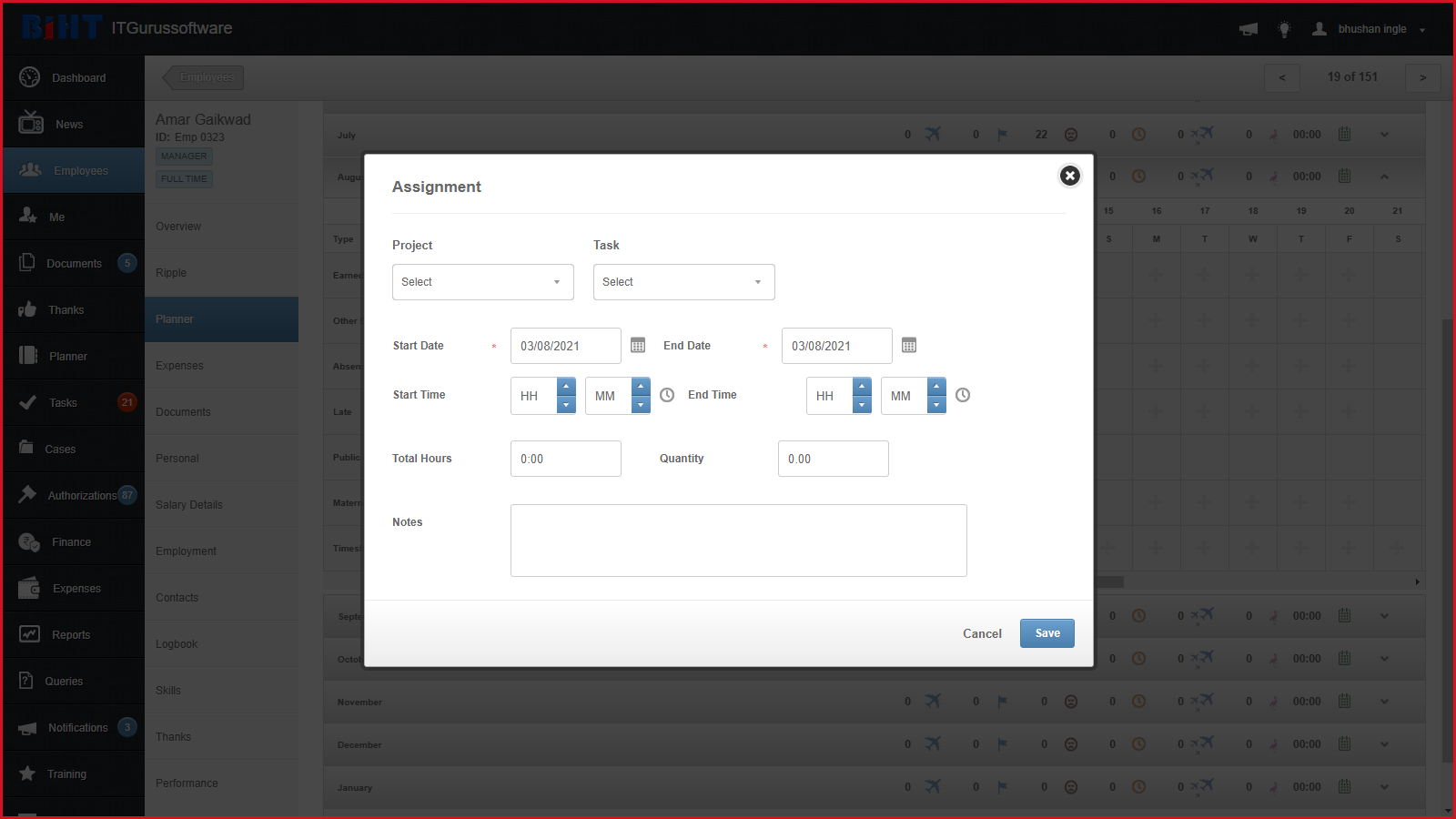Go to Employees in the sidebar
Viewport: 1456px width, 819px height.
[x=73, y=171]
